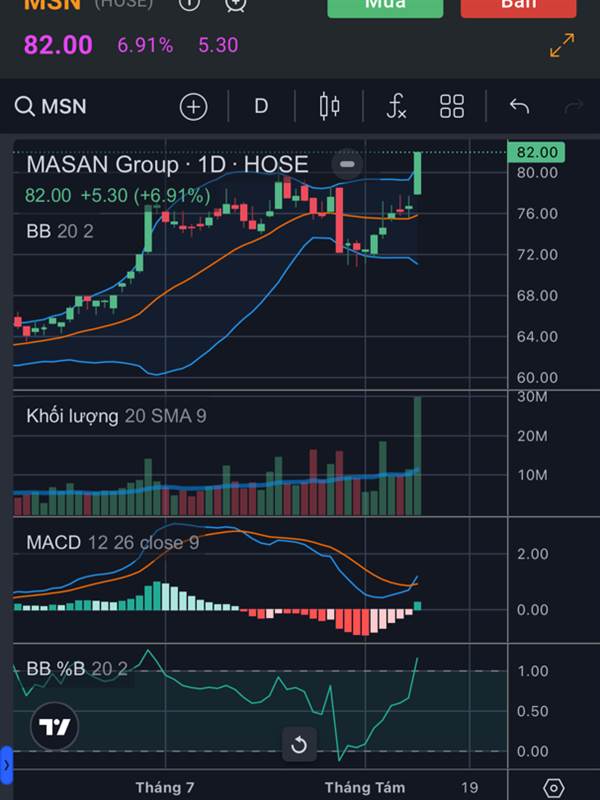Click the 10M volume axis label
The image size is (600, 800).
pyautogui.click(x=532, y=475)
